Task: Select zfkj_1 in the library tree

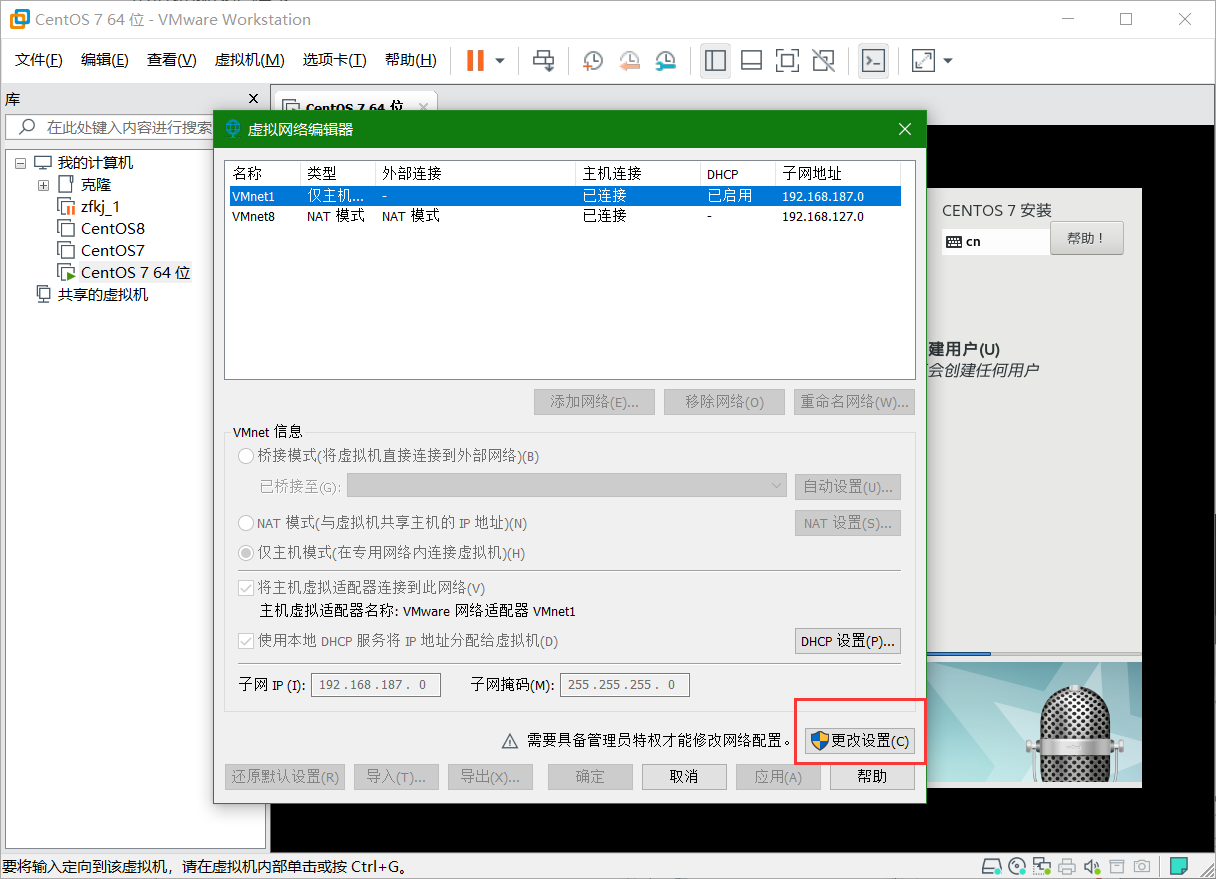Action: (x=100, y=207)
